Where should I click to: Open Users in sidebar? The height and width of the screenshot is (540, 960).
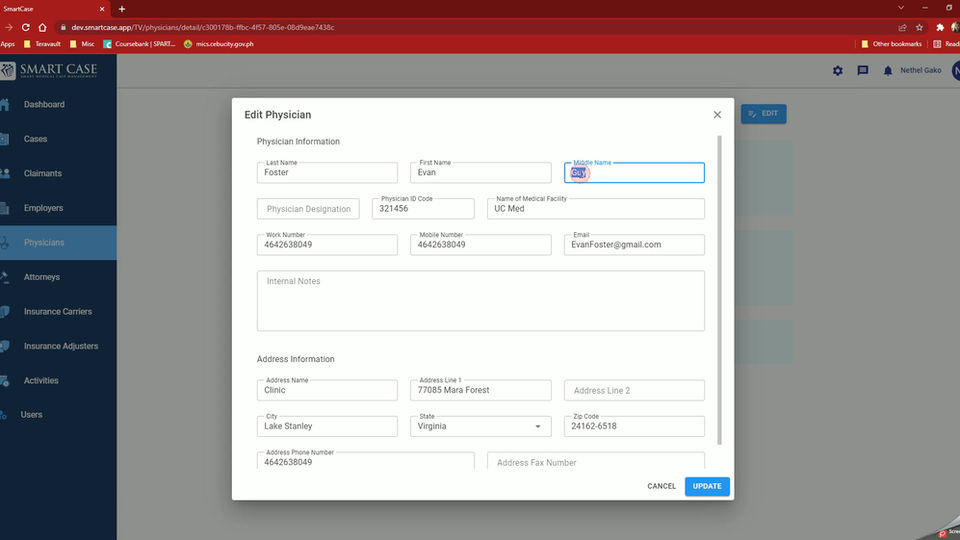point(58,414)
